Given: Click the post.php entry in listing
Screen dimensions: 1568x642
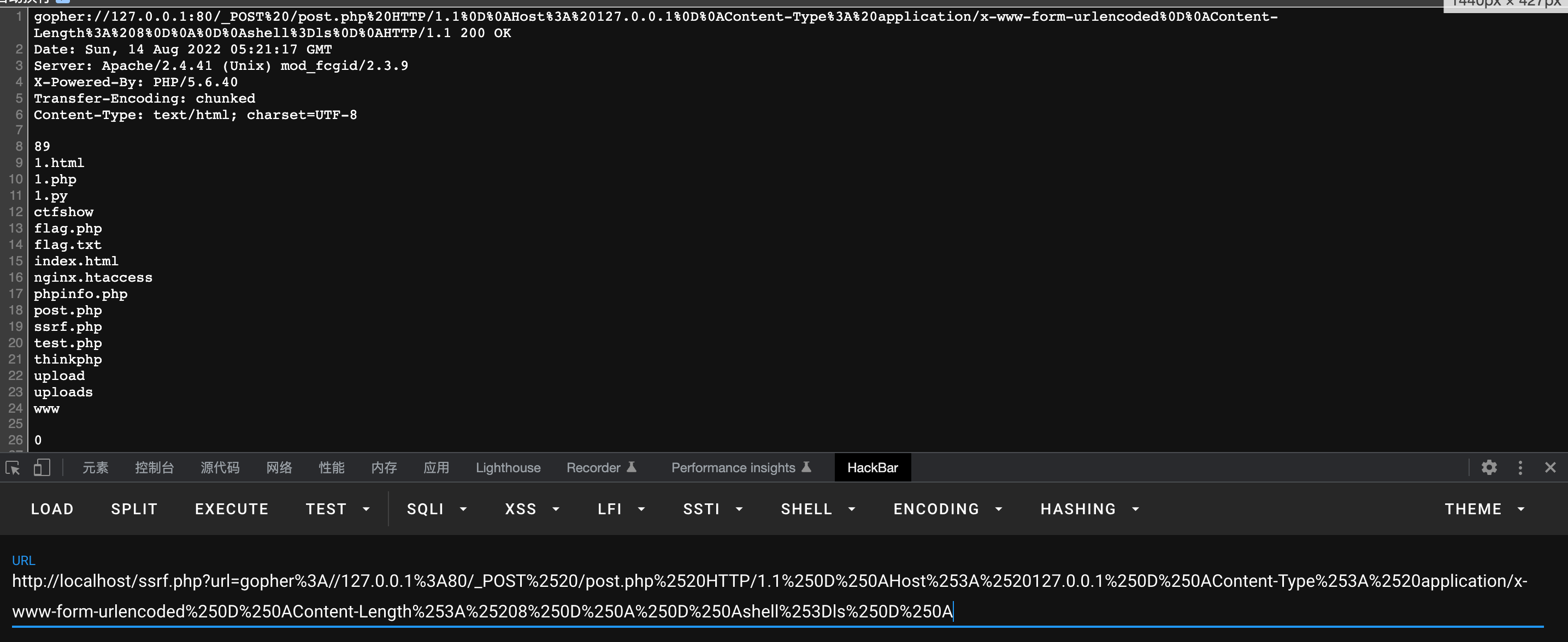Looking at the screenshot, I should [68, 311].
